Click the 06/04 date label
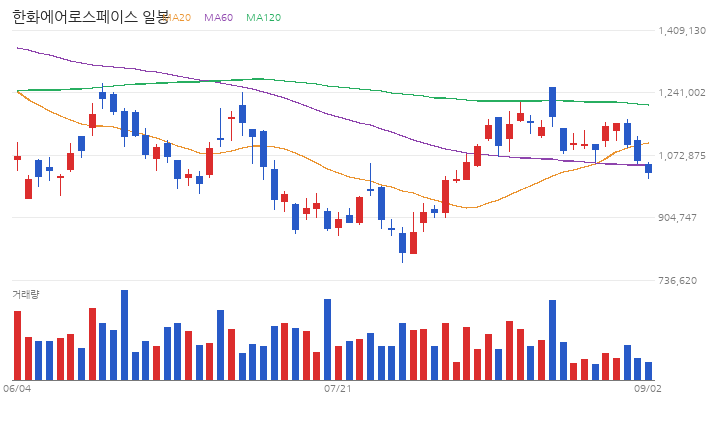Screen dimensions: 720x440 (17, 389)
